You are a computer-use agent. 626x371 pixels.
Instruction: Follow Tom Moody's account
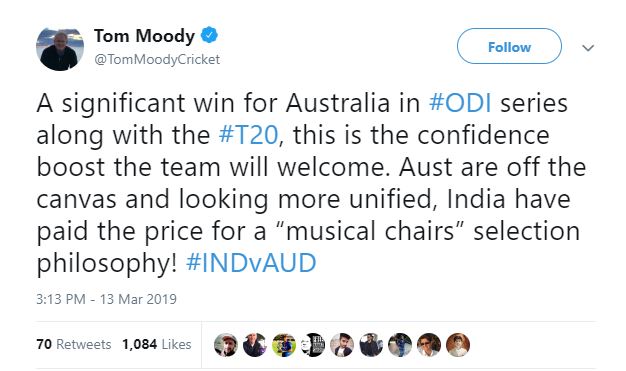coord(509,46)
